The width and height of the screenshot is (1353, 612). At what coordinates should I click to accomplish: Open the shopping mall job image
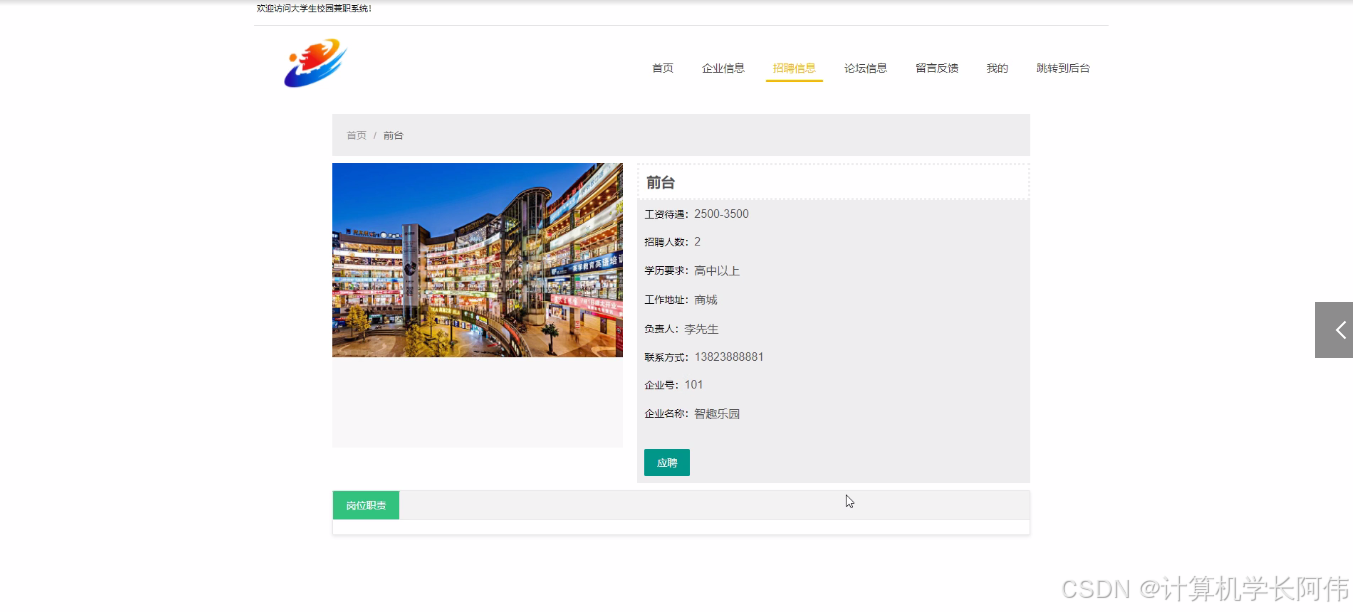pos(477,260)
